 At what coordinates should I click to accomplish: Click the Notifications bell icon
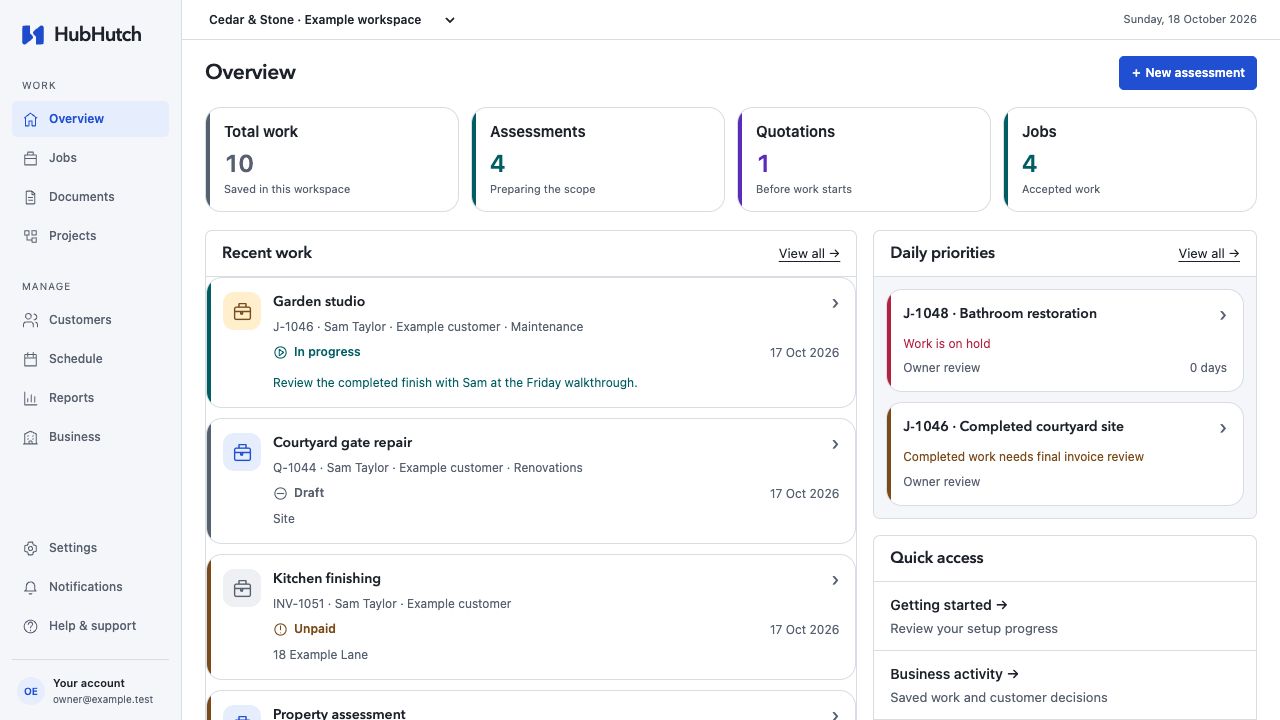[x=30, y=587]
